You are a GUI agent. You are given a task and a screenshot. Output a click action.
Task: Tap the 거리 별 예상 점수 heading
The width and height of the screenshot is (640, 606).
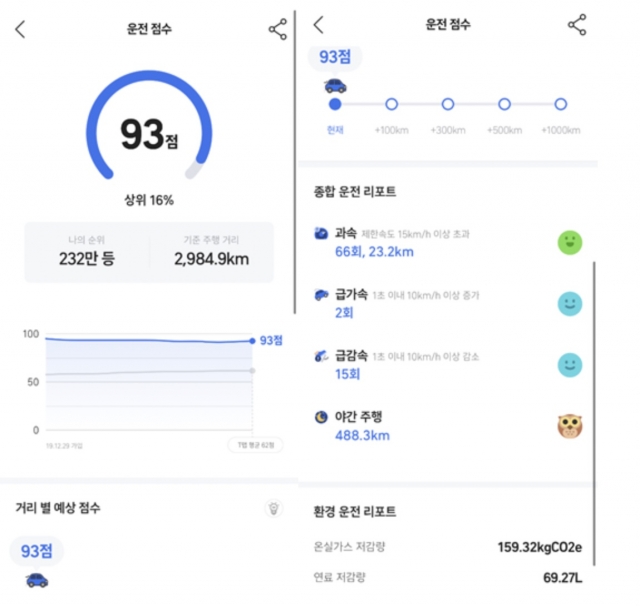(x=58, y=508)
